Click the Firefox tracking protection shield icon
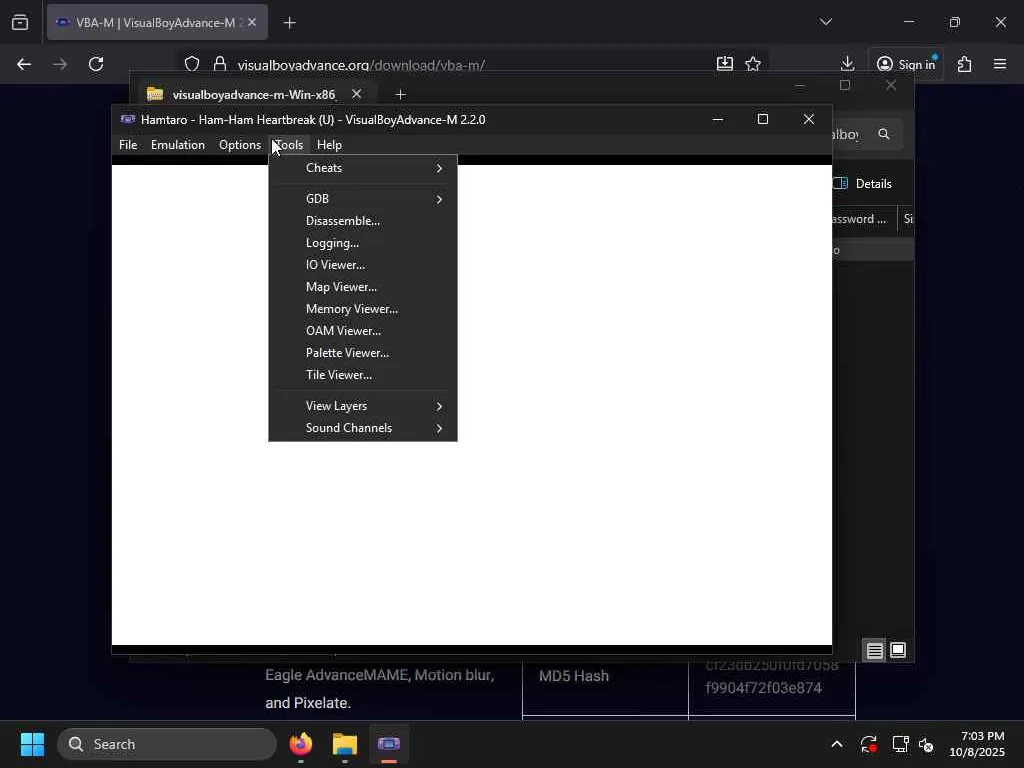This screenshot has width=1024, height=768. pos(191,64)
